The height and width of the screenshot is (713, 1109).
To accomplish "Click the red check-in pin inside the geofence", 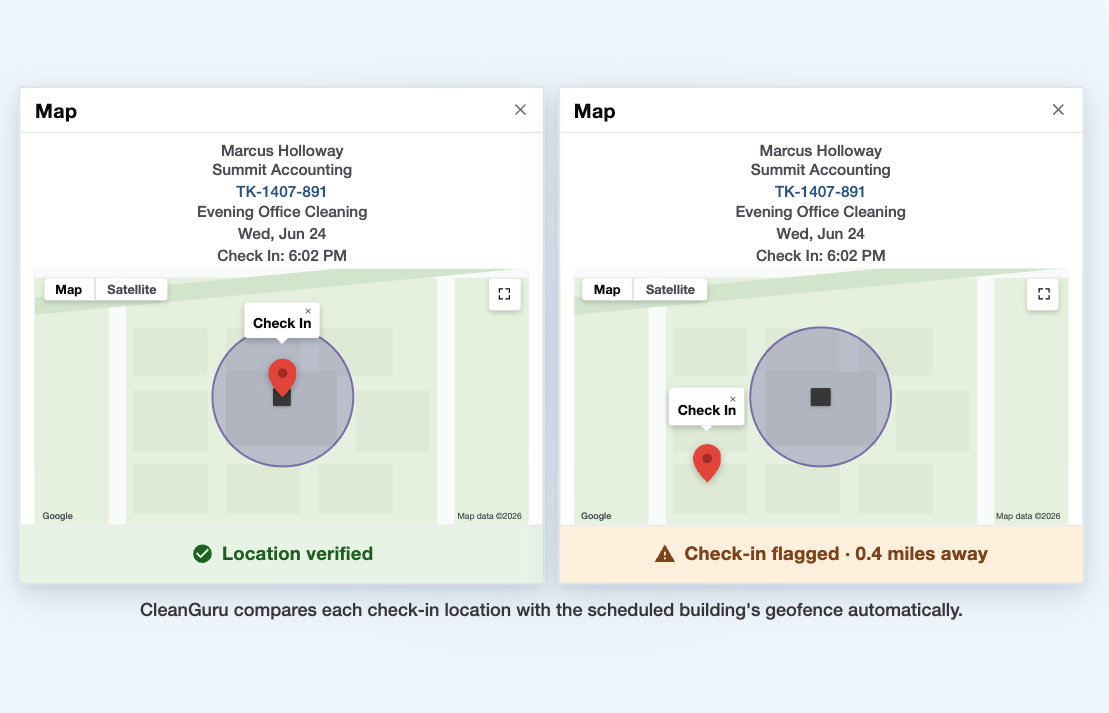I will coord(282,377).
